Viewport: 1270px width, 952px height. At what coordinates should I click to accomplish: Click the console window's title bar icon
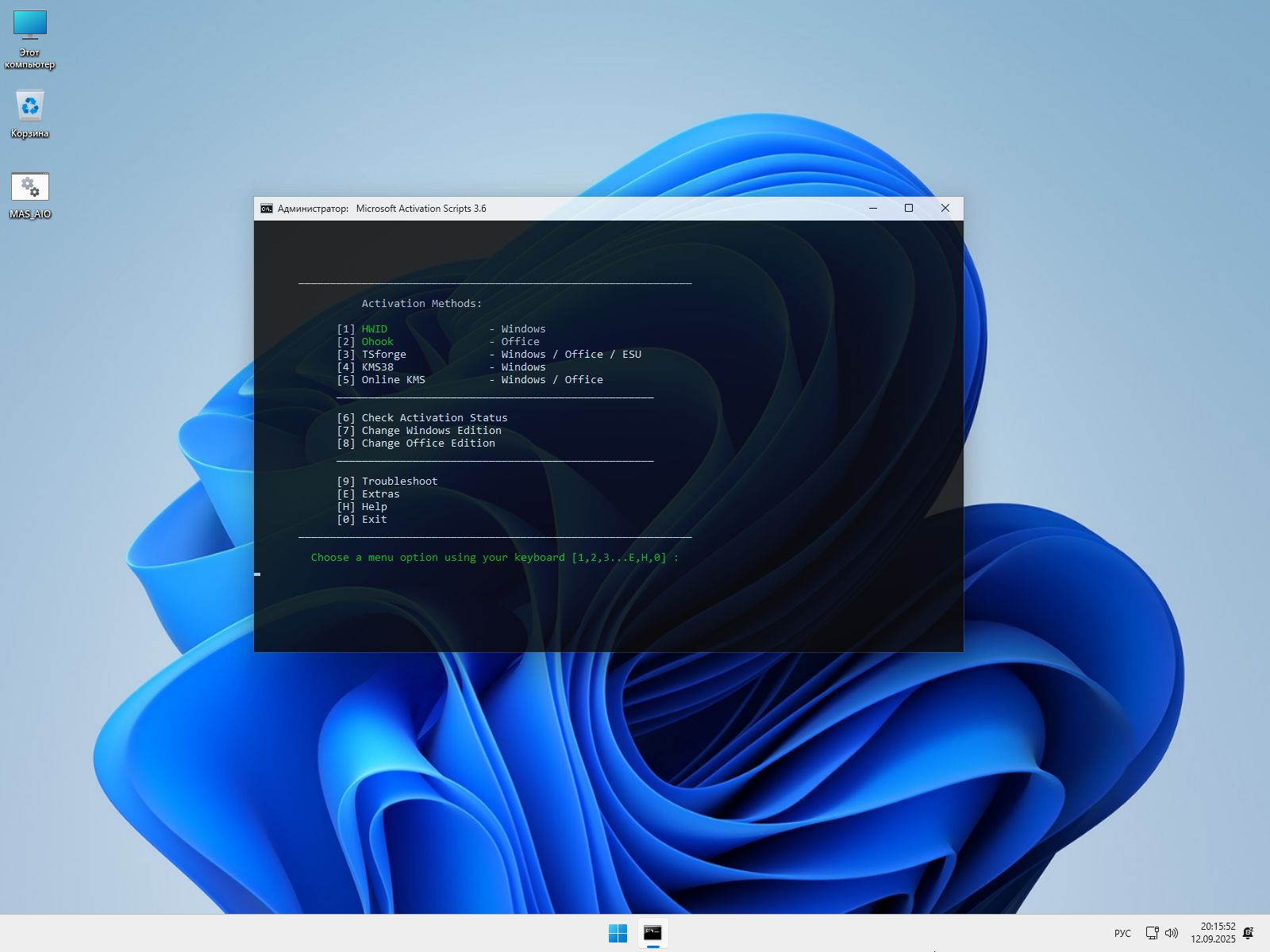click(x=267, y=209)
